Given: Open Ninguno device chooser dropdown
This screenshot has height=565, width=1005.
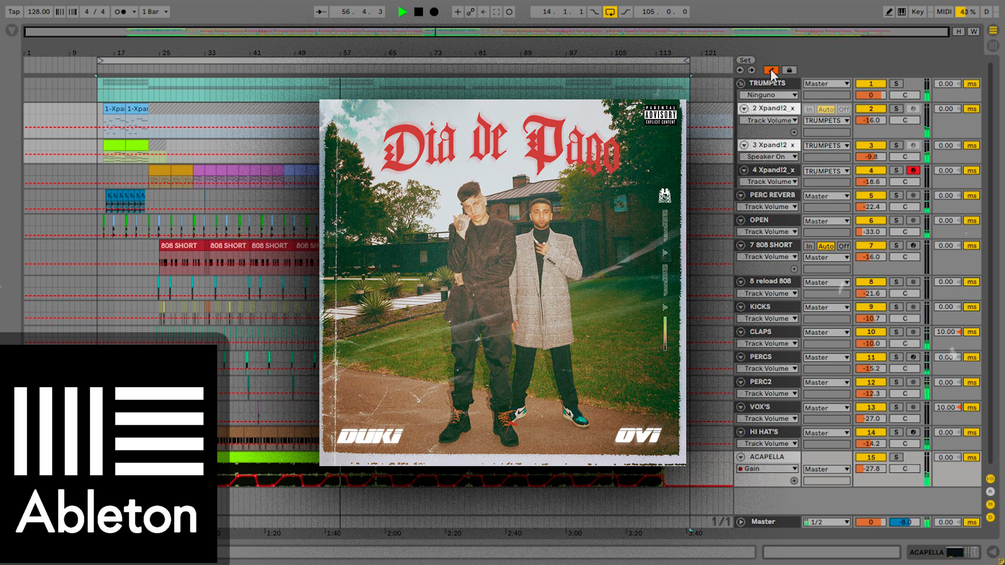Looking at the screenshot, I should (768, 95).
